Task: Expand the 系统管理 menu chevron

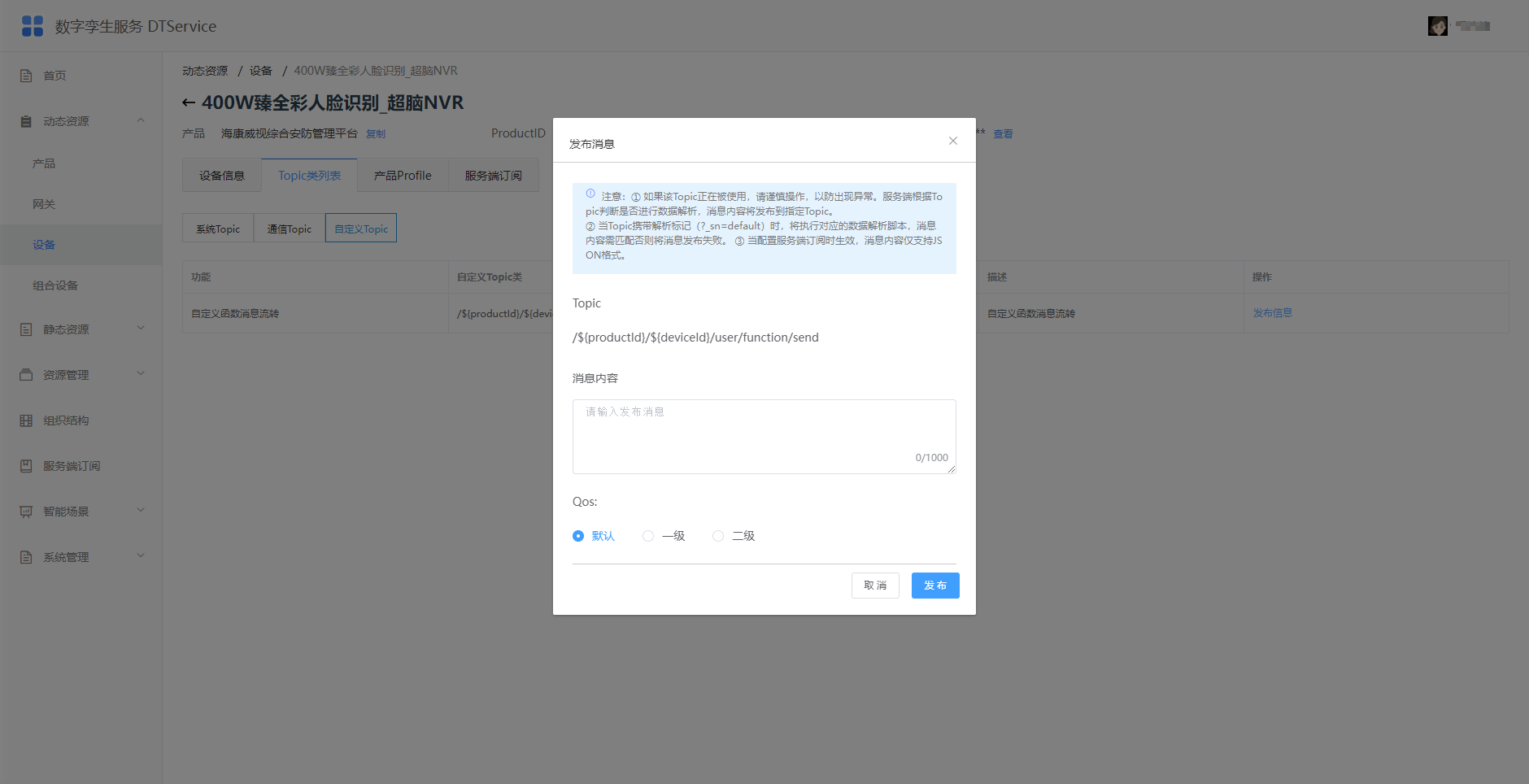Action: 141,556
